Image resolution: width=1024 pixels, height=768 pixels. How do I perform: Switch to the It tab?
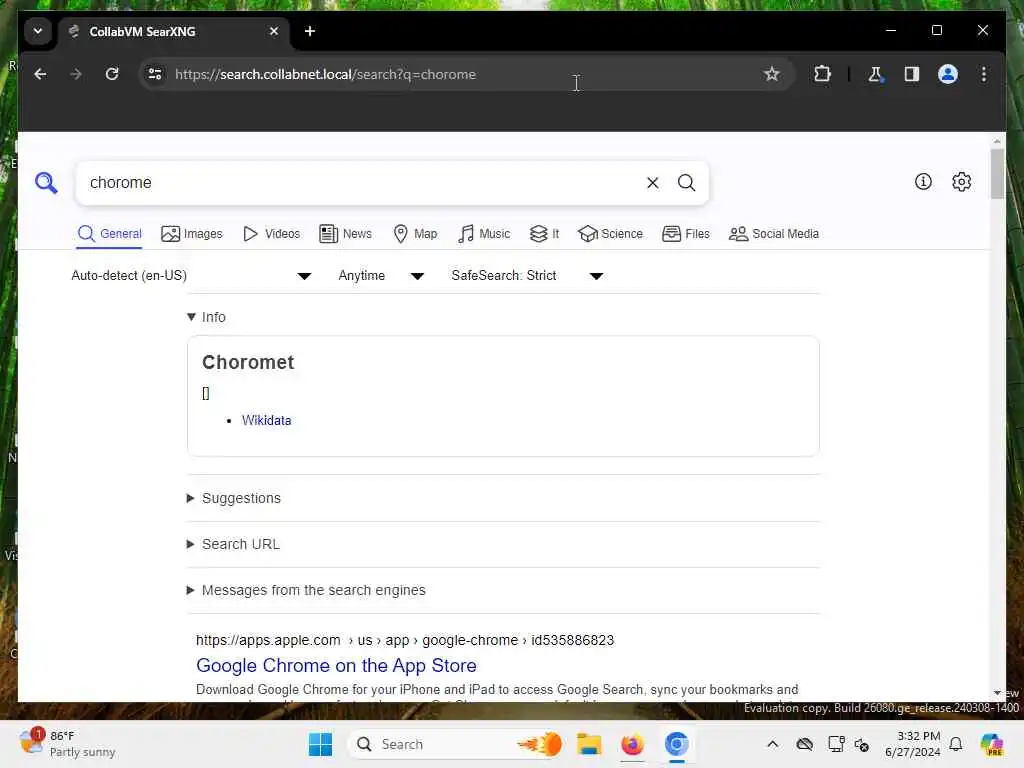click(x=544, y=234)
